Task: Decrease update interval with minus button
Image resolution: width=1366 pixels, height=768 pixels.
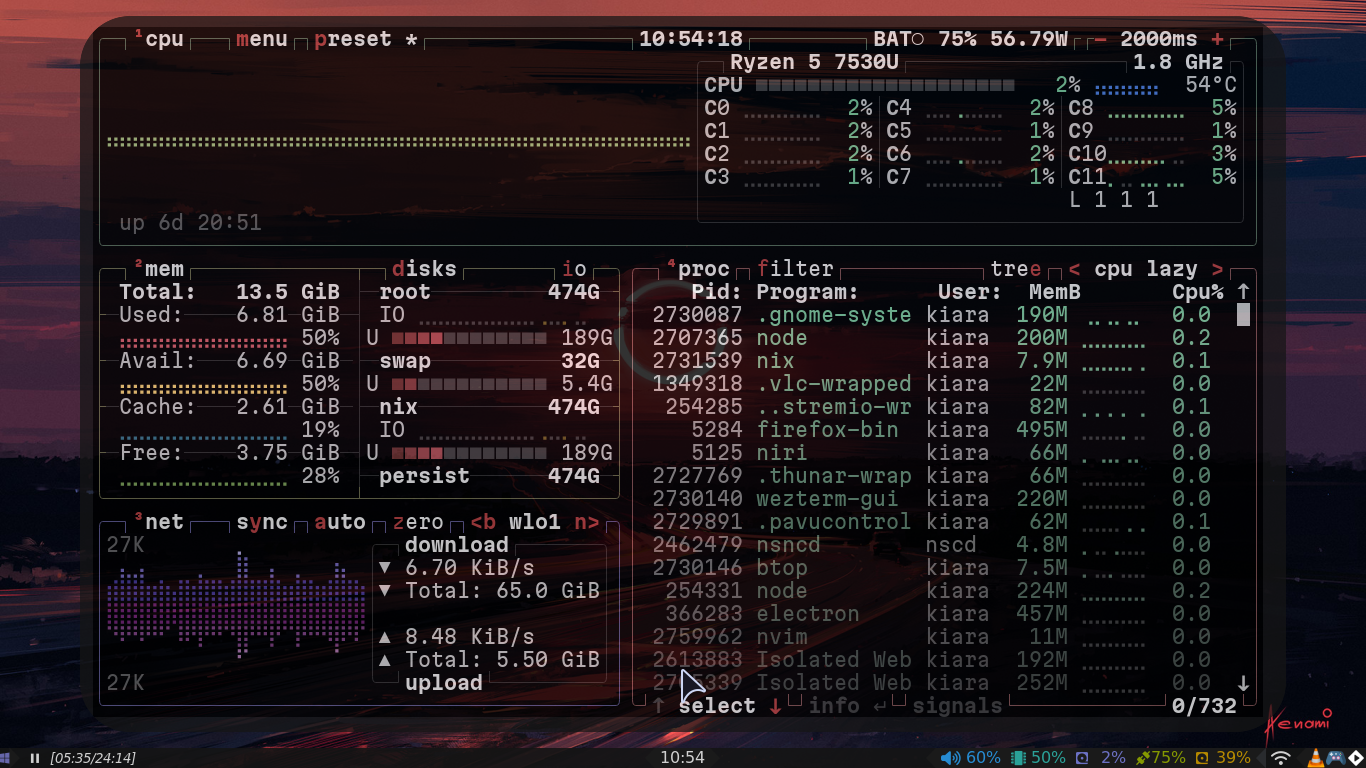Action: pyautogui.click(x=1101, y=40)
